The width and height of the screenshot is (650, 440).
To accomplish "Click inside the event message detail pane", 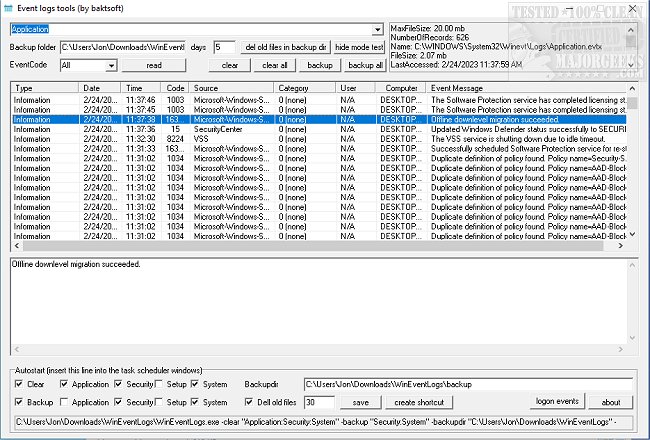I will pos(318,301).
